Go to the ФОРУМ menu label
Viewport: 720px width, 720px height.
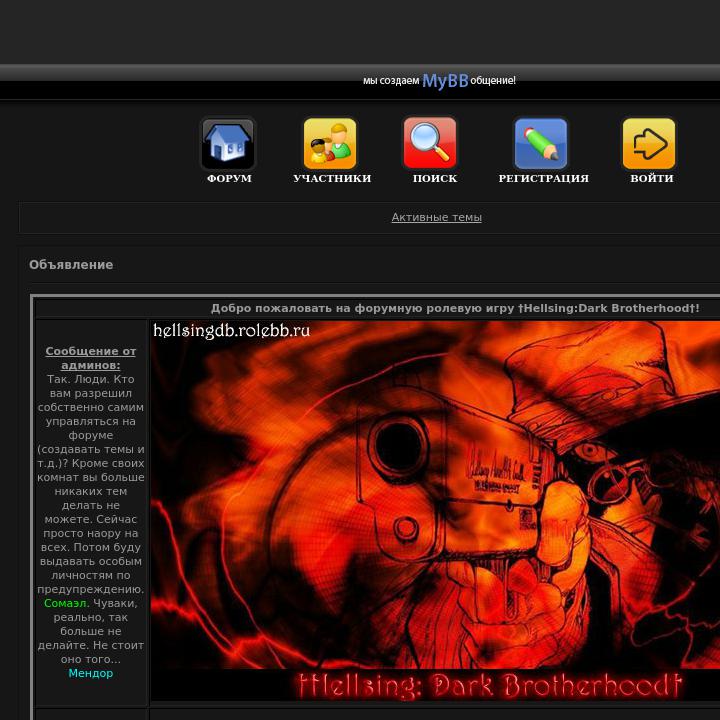click(x=229, y=178)
